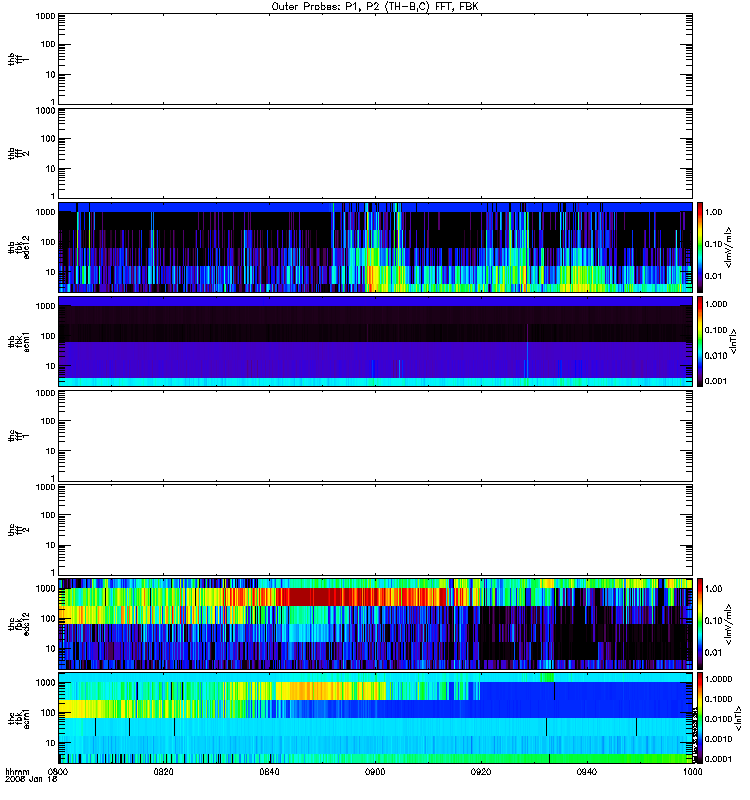The width and height of the screenshot is (750, 800).
Task: Click the '0840' time axis label
Action: pos(269,772)
